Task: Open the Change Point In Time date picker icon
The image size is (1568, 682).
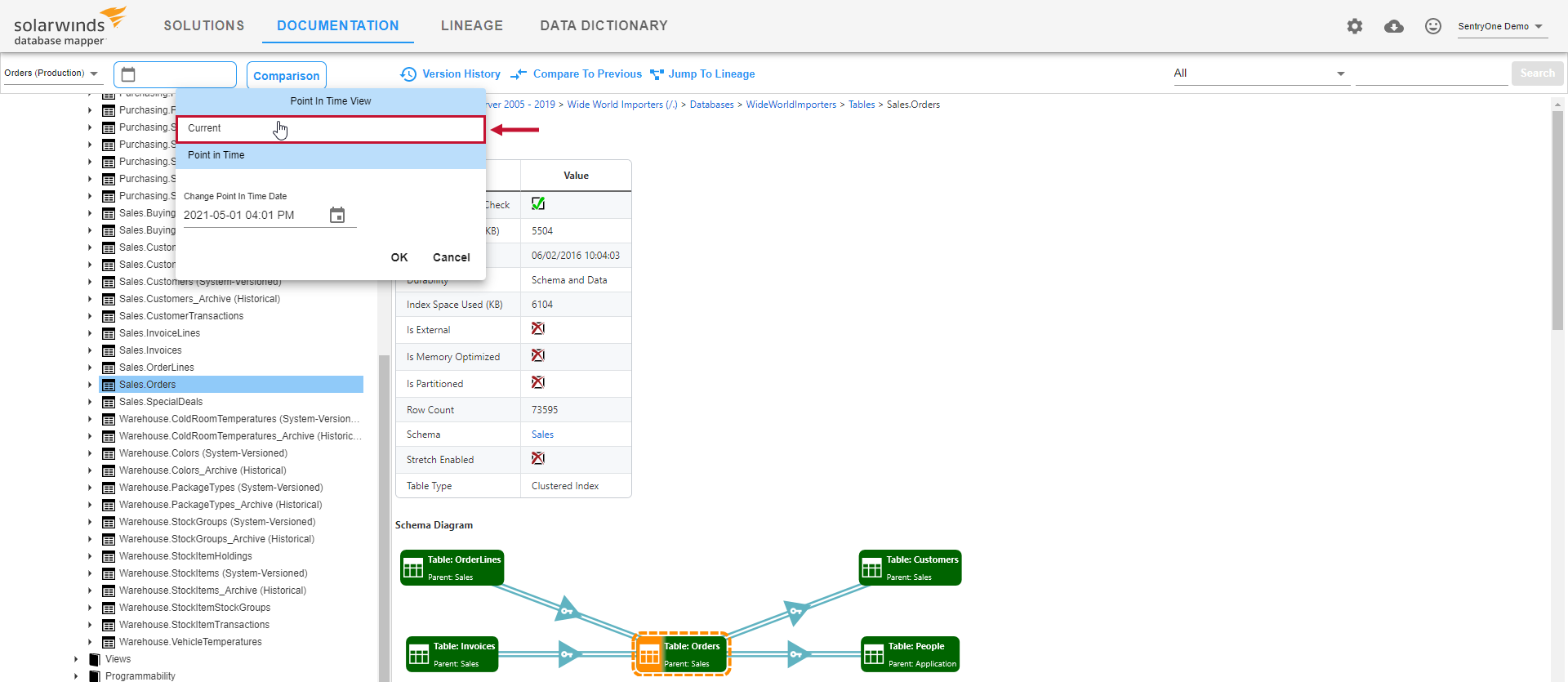Action: point(337,215)
